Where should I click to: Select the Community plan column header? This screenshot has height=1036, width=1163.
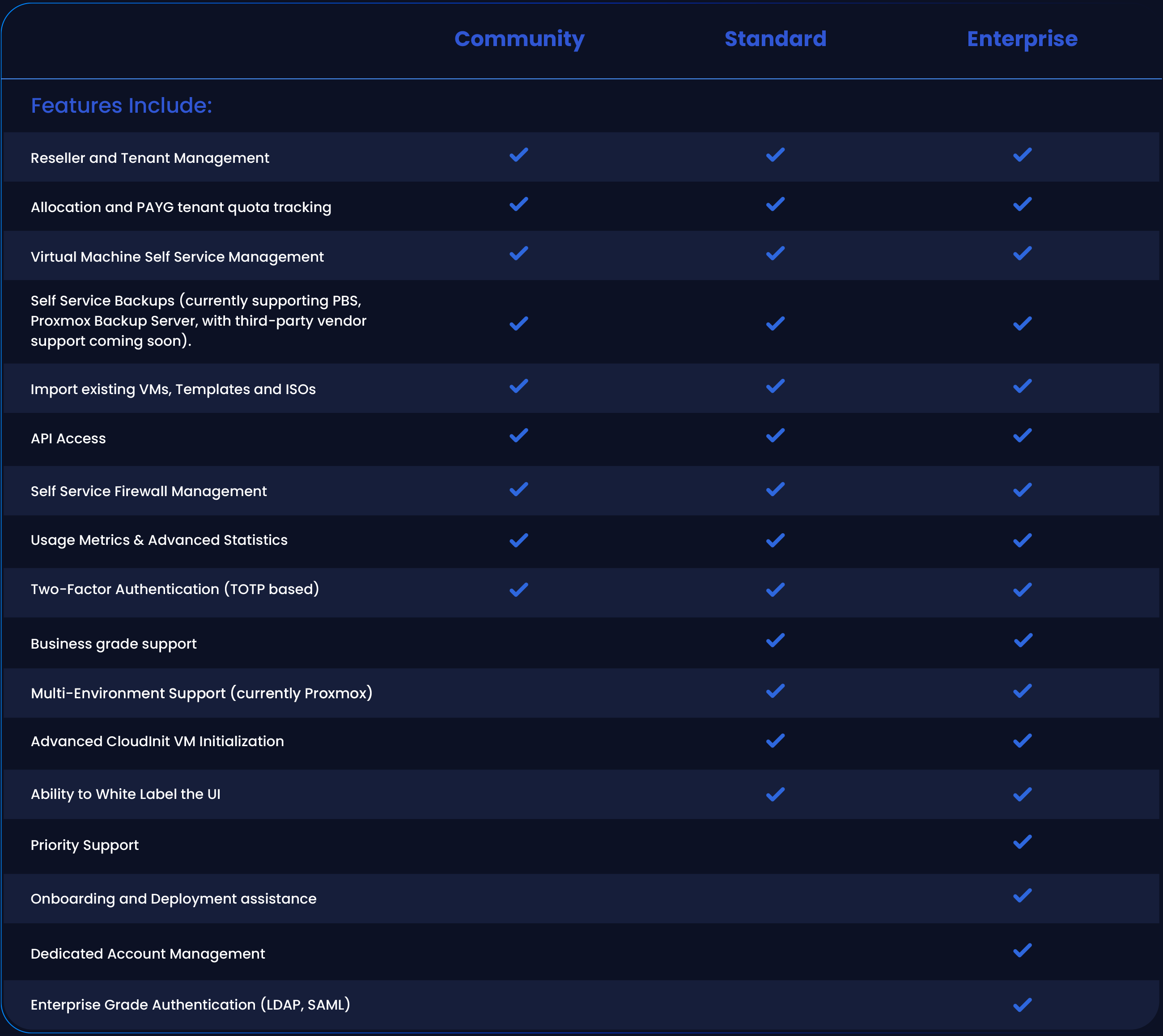[519, 39]
